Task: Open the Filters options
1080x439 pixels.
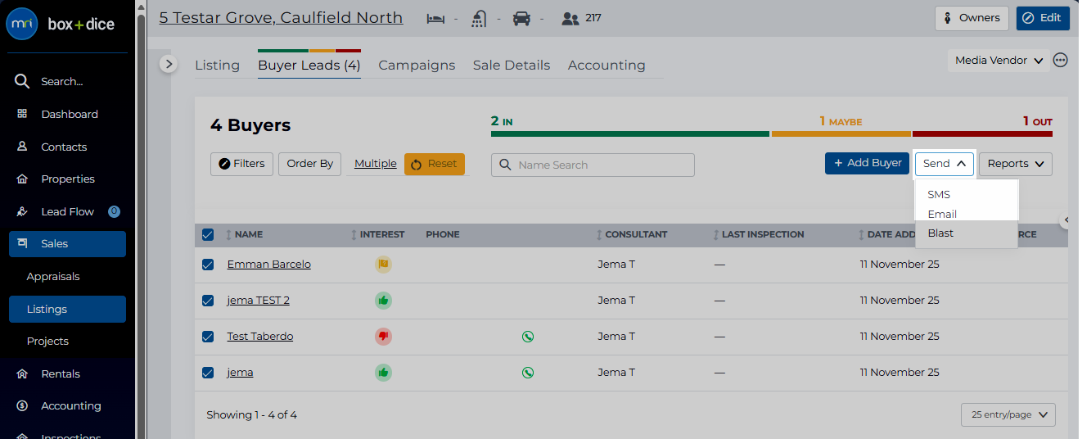Action: pos(242,163)
